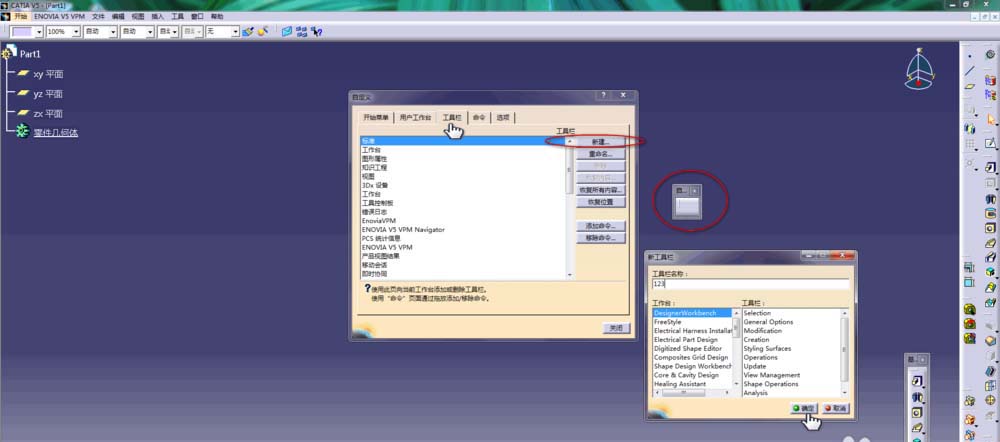Switch to the 用户工作台 tab
The width and height of the screenshot is (1000, 442).
tap(416, 117)
